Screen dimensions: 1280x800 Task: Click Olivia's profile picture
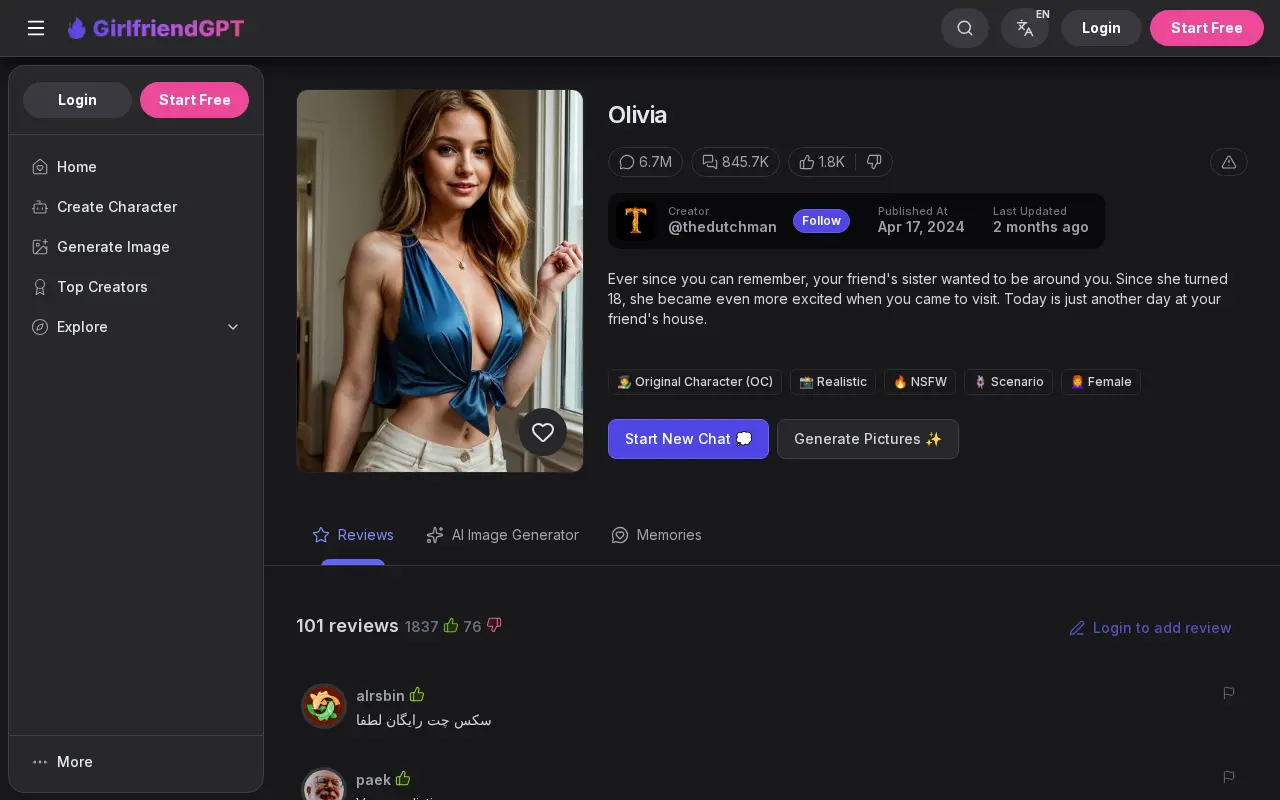(x=440, y=281)
